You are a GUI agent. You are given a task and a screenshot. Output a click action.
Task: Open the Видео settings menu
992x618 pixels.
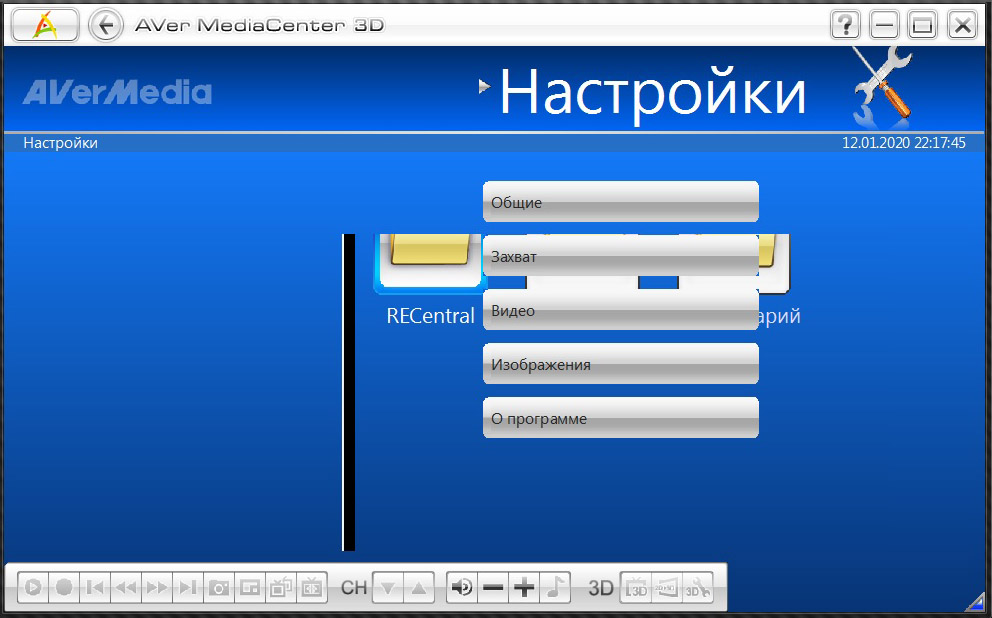coord(621,310)
